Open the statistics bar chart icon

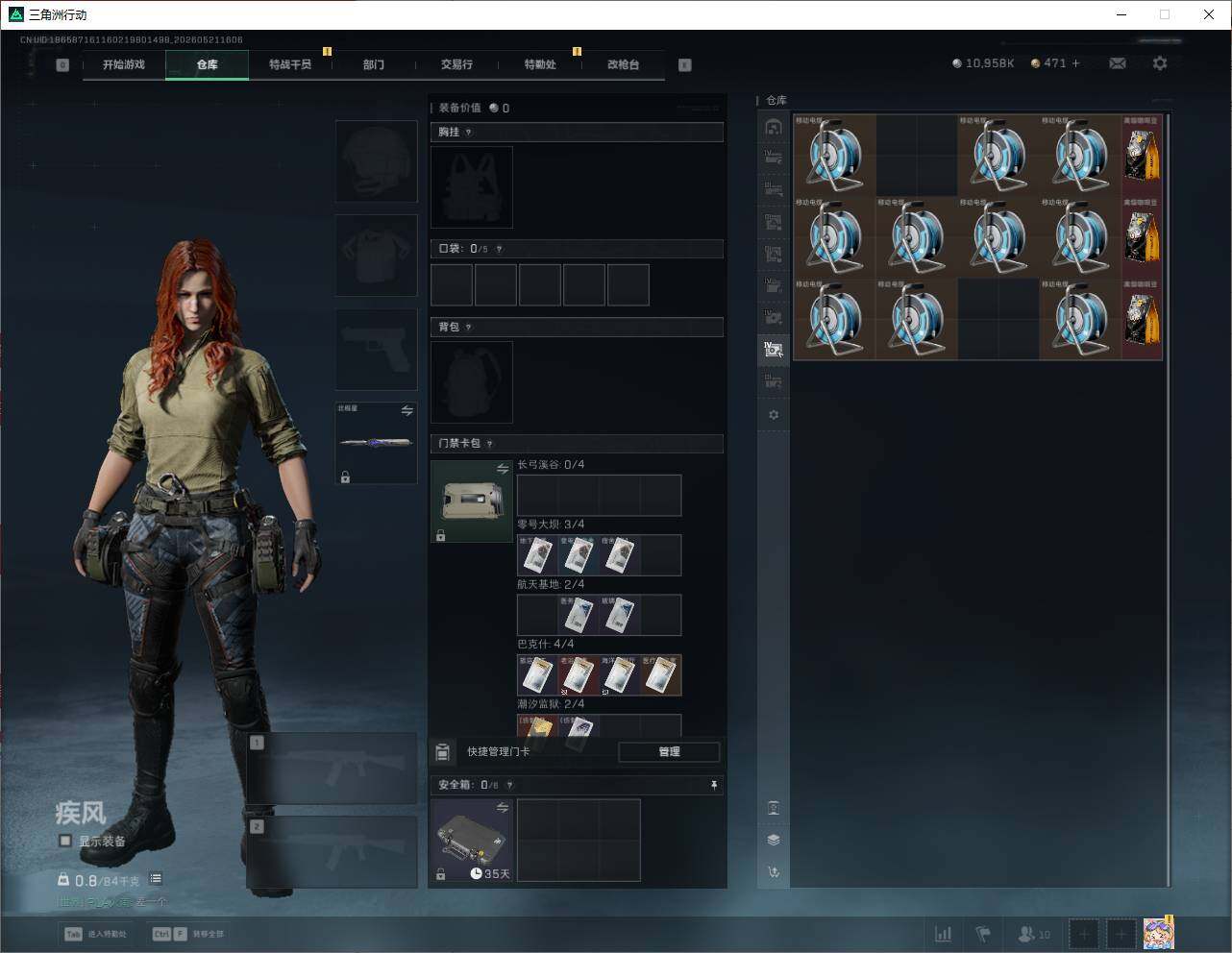(944, 934)
